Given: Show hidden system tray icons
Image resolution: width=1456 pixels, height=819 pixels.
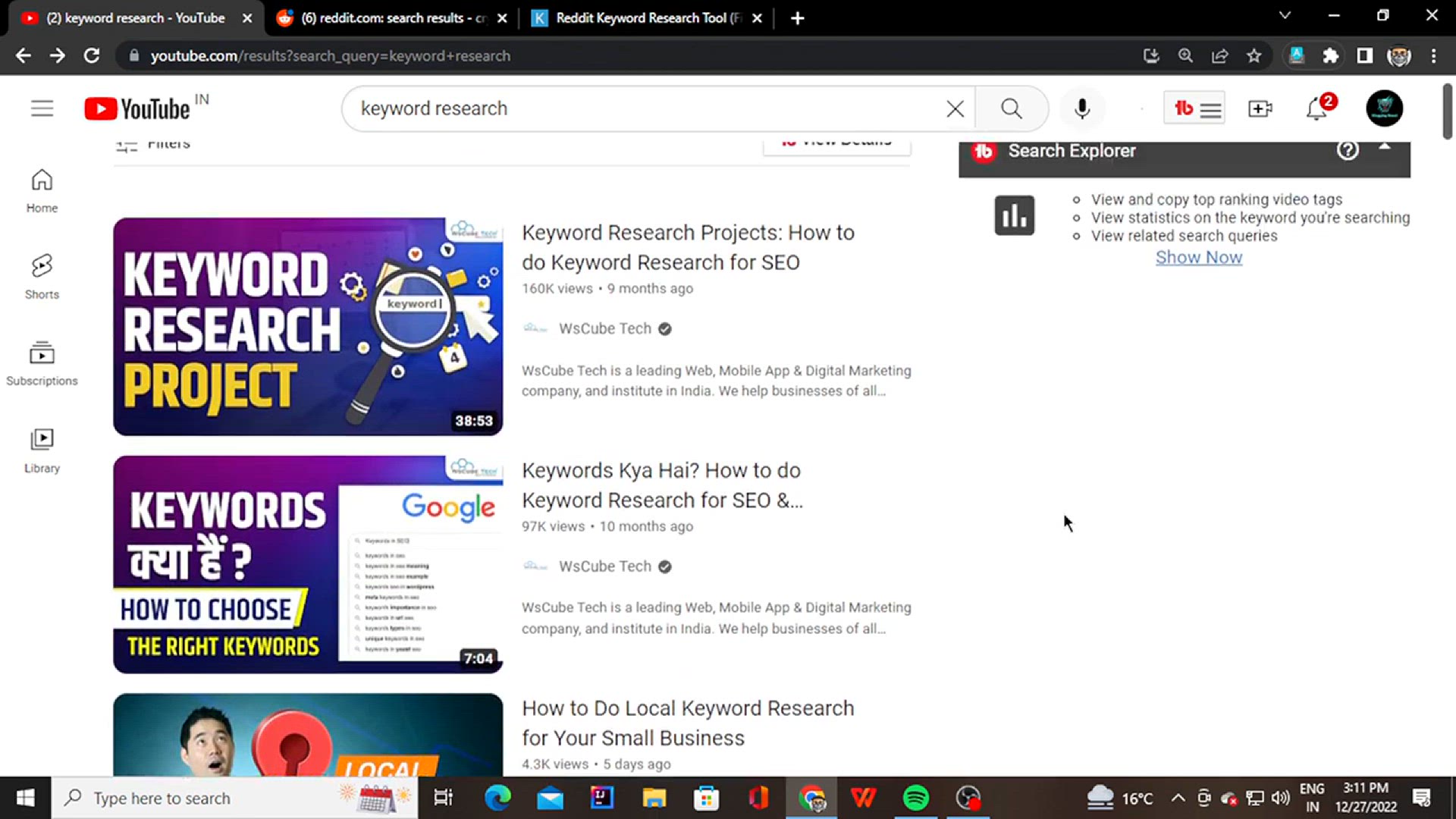Looking at the screenshot, I should click(x=1178, y=798).
